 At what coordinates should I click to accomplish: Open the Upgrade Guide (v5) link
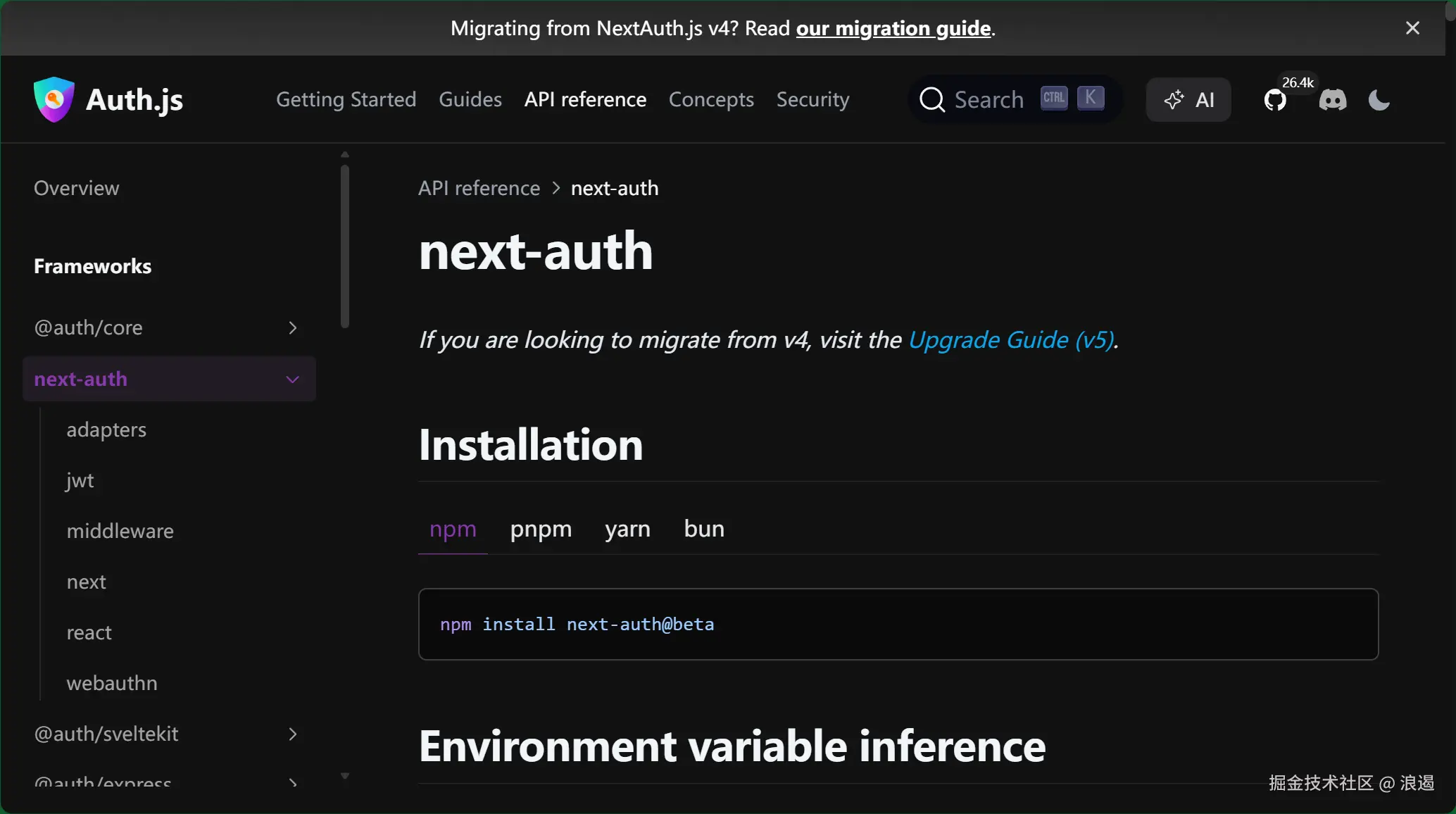point(1011,340)
